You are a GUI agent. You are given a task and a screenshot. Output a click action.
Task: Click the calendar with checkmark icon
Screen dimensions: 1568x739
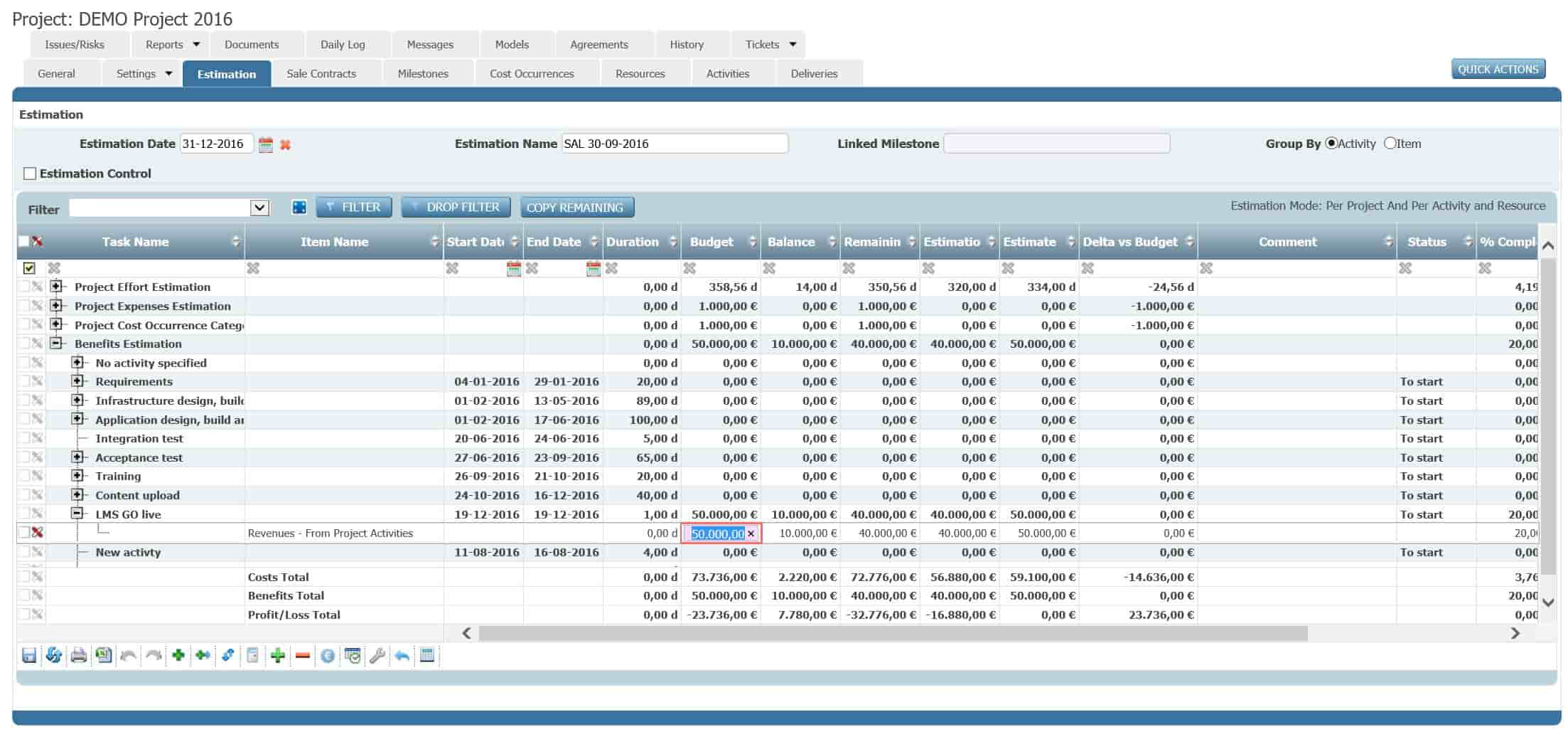353,655
